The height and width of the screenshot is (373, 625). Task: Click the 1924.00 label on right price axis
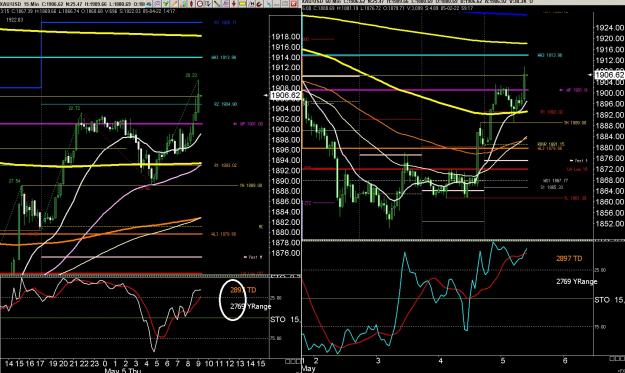click(610, 27)
